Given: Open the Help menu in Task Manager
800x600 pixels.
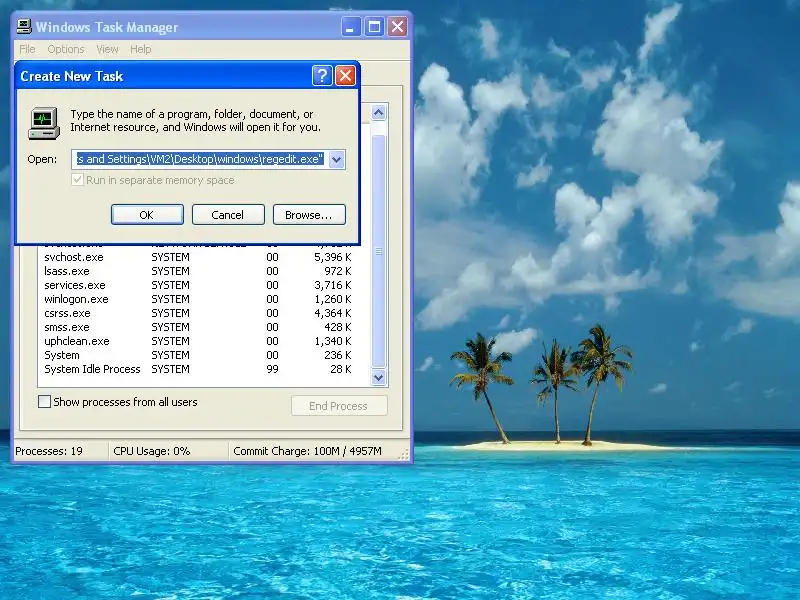Looking at the screenshot, I should (140, 49).
